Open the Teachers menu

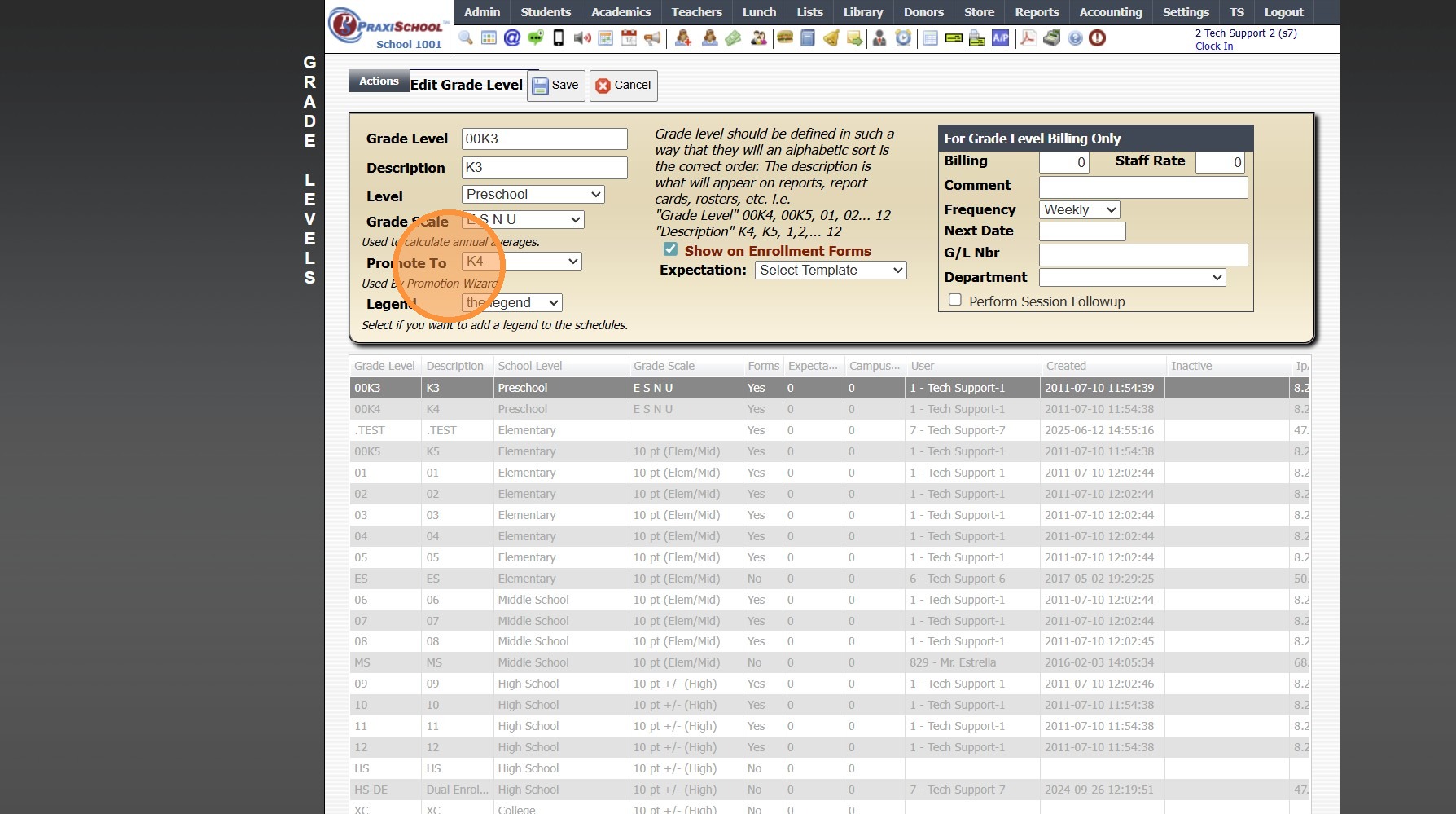(697, 12)
